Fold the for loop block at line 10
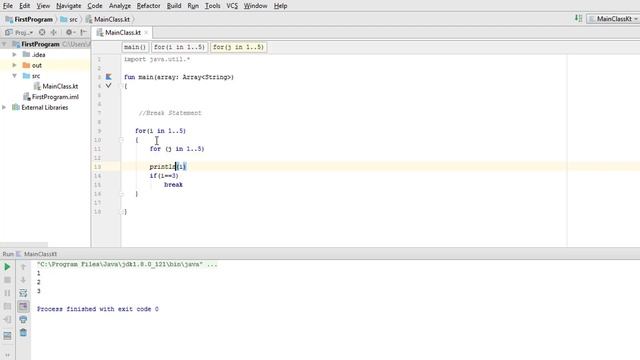The image size is (640, 360). tap(121, 140)
